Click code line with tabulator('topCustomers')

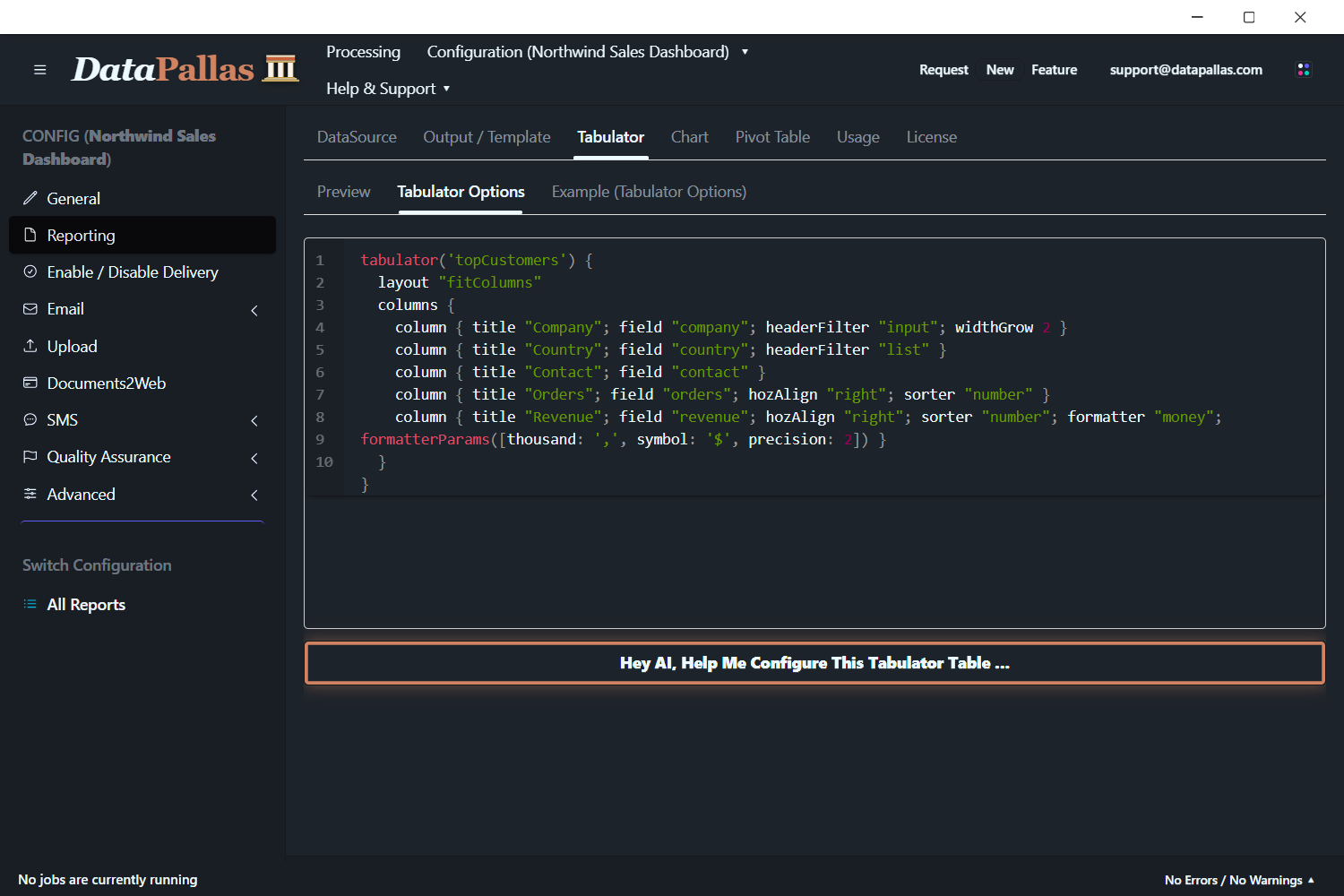[x=477, y=260]
